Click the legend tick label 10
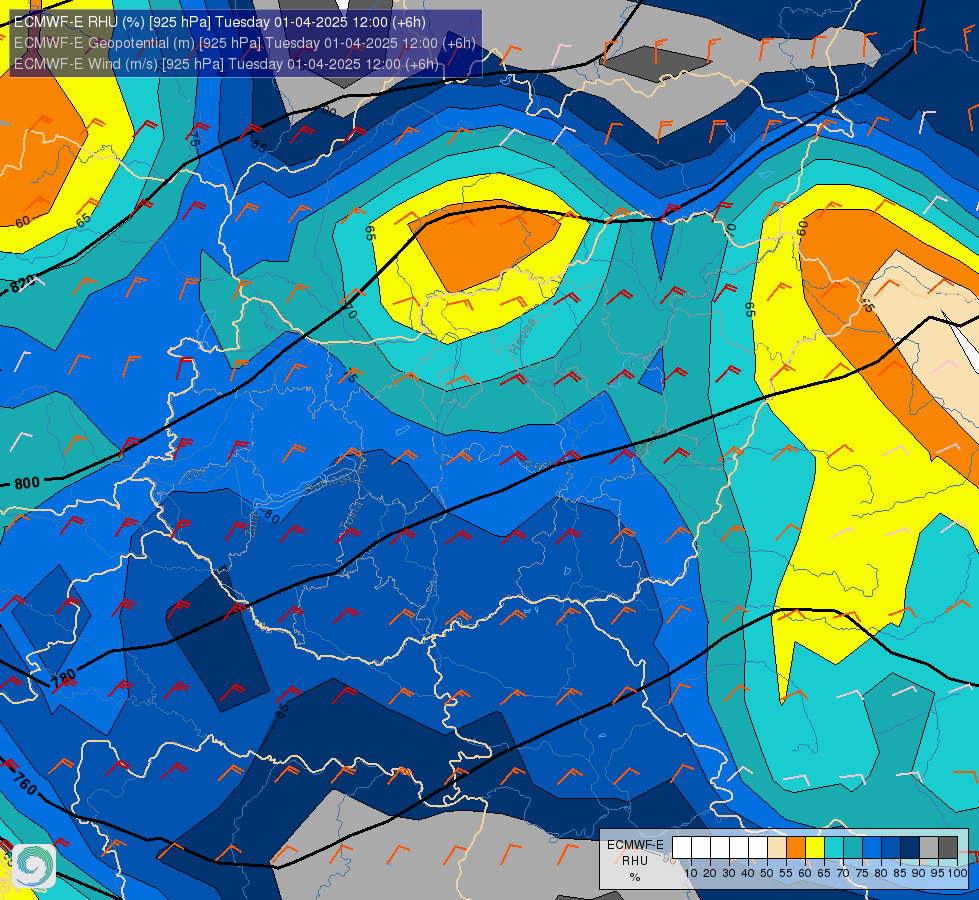Screen dimensions: 979x900 (691, 873)
